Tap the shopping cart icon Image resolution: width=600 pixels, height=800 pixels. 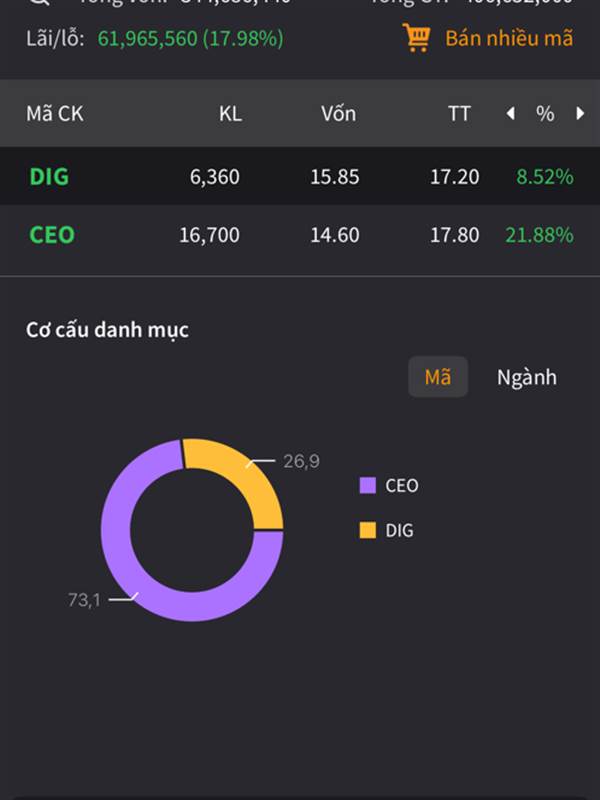[x=416, y=38]
